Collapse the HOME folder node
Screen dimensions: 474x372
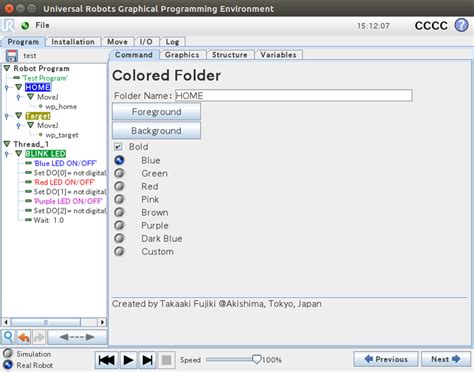[x=19, y=87]
